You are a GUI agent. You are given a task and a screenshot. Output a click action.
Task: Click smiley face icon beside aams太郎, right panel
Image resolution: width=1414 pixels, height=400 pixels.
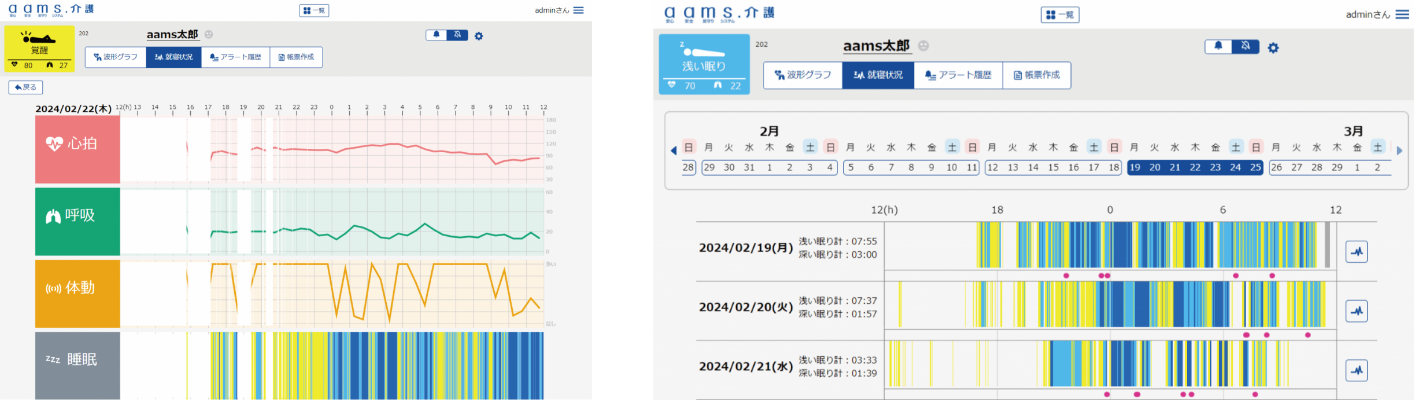point(924,46)
